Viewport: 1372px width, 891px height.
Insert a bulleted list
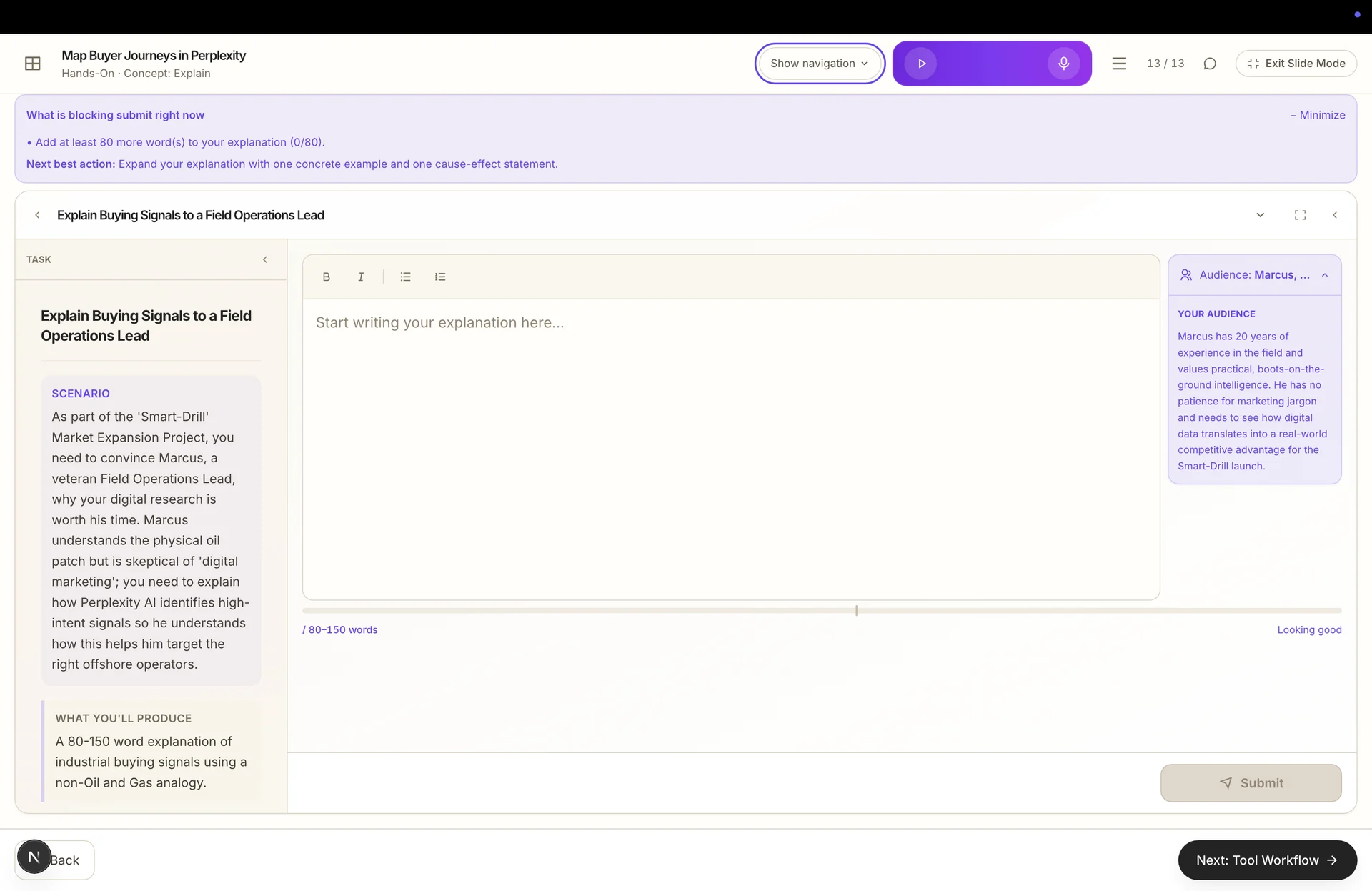pos(406,277)
